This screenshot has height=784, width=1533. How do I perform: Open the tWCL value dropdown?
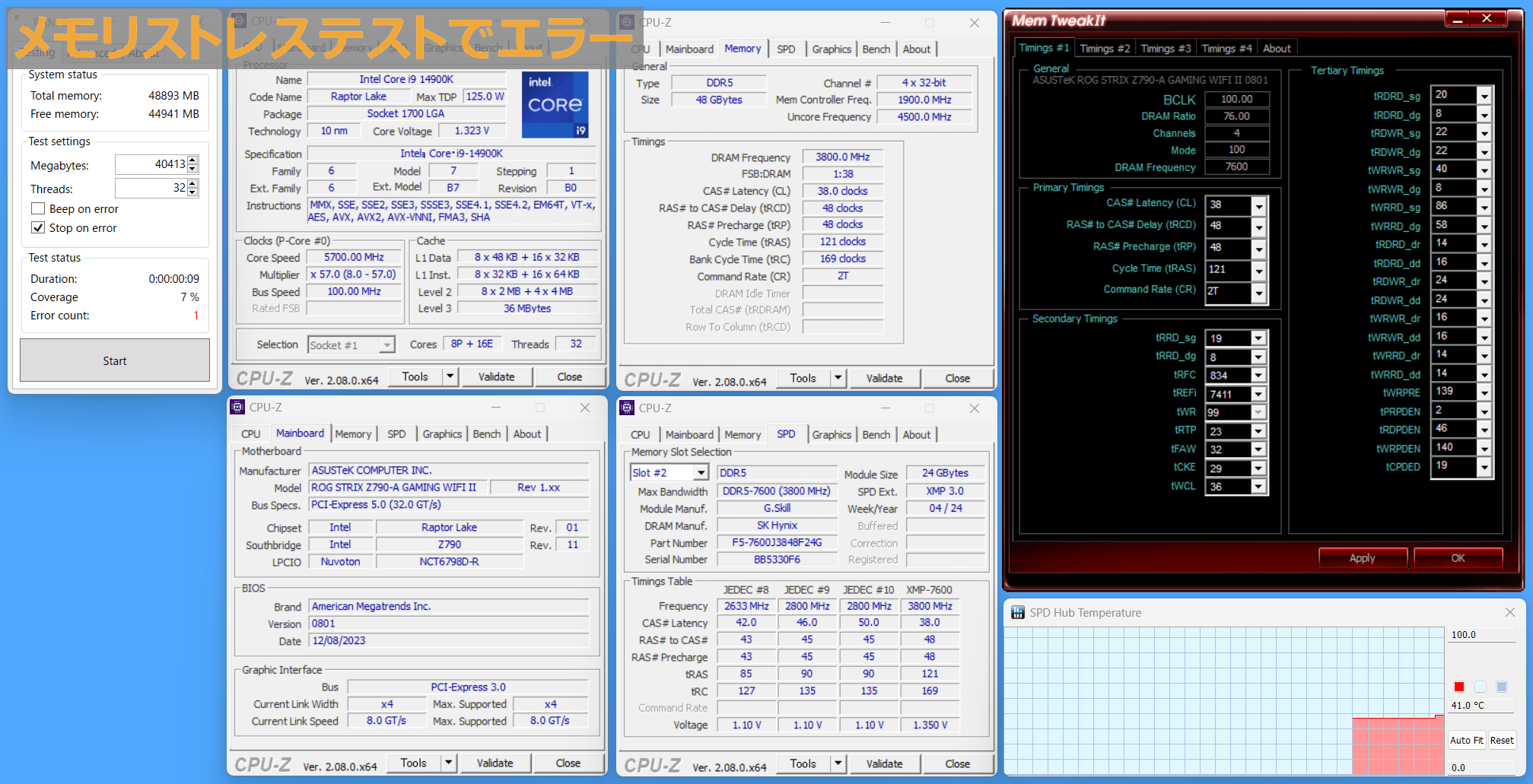click(x=1258, y=487)
